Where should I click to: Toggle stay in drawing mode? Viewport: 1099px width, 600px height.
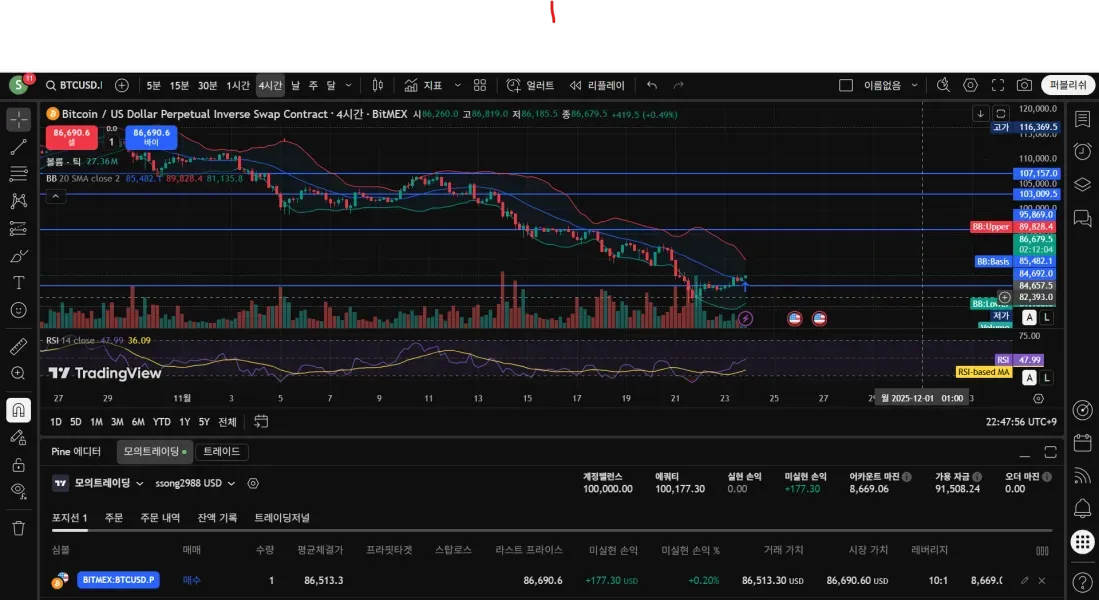[19, 437]
